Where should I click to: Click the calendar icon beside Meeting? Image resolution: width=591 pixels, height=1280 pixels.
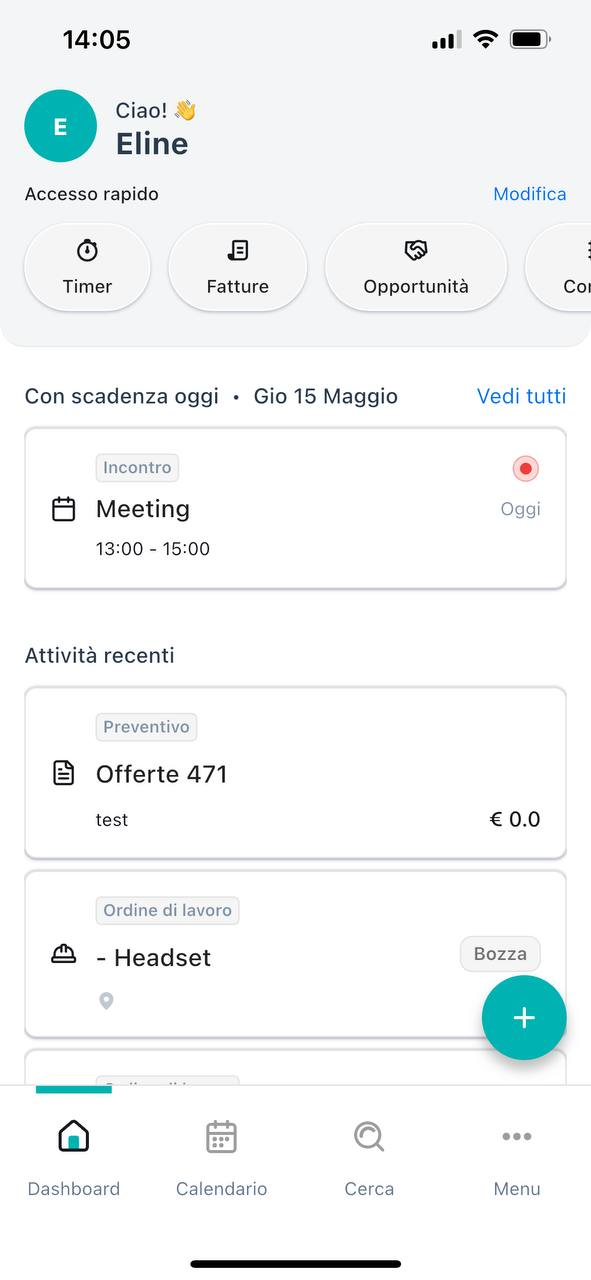(x=64, y=509)
